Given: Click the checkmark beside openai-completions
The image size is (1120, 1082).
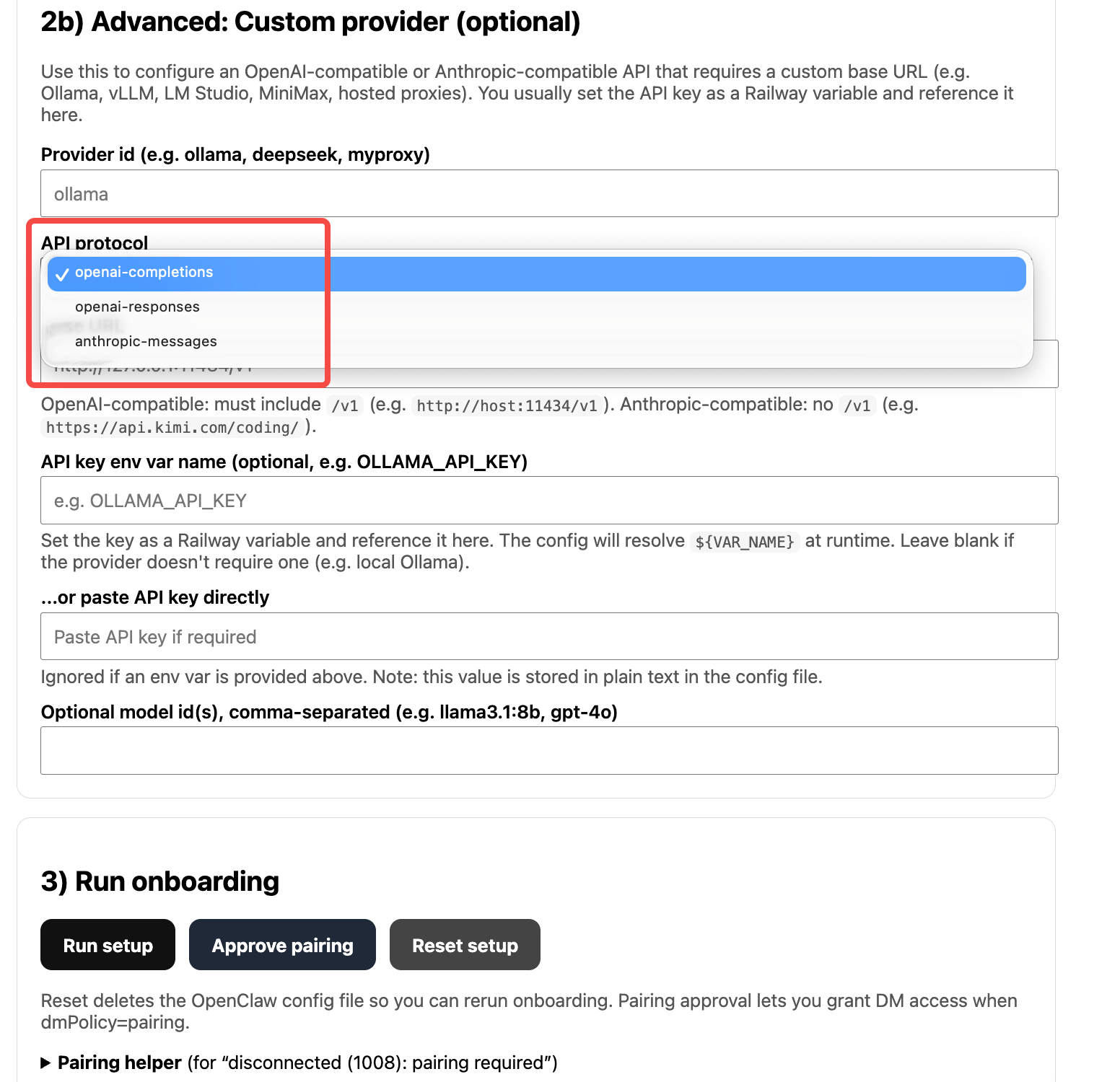Looking at the screenshot, I should pyautogui.click(x=62, y=274).
